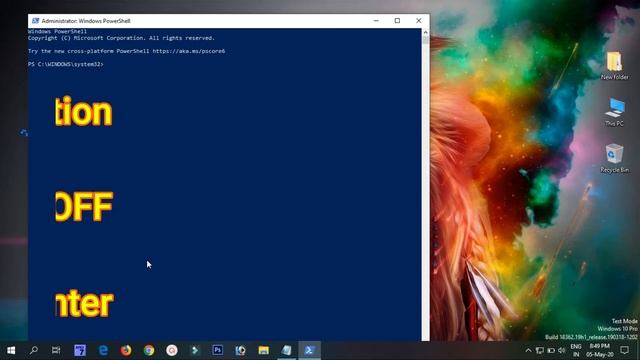Open the Windows Start menu

click(11, 350)
